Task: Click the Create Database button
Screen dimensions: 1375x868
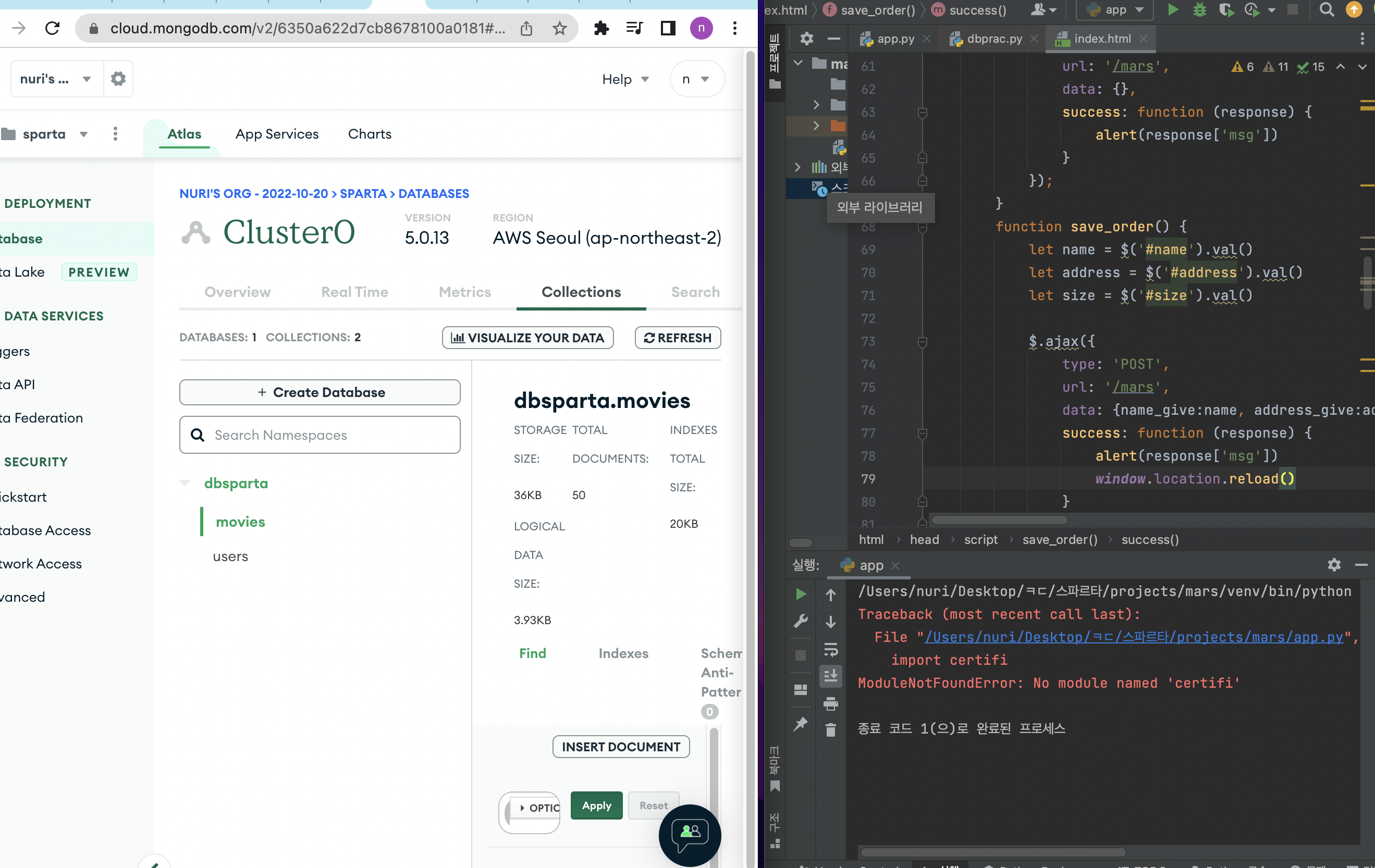Action: (x=320, y=393)
